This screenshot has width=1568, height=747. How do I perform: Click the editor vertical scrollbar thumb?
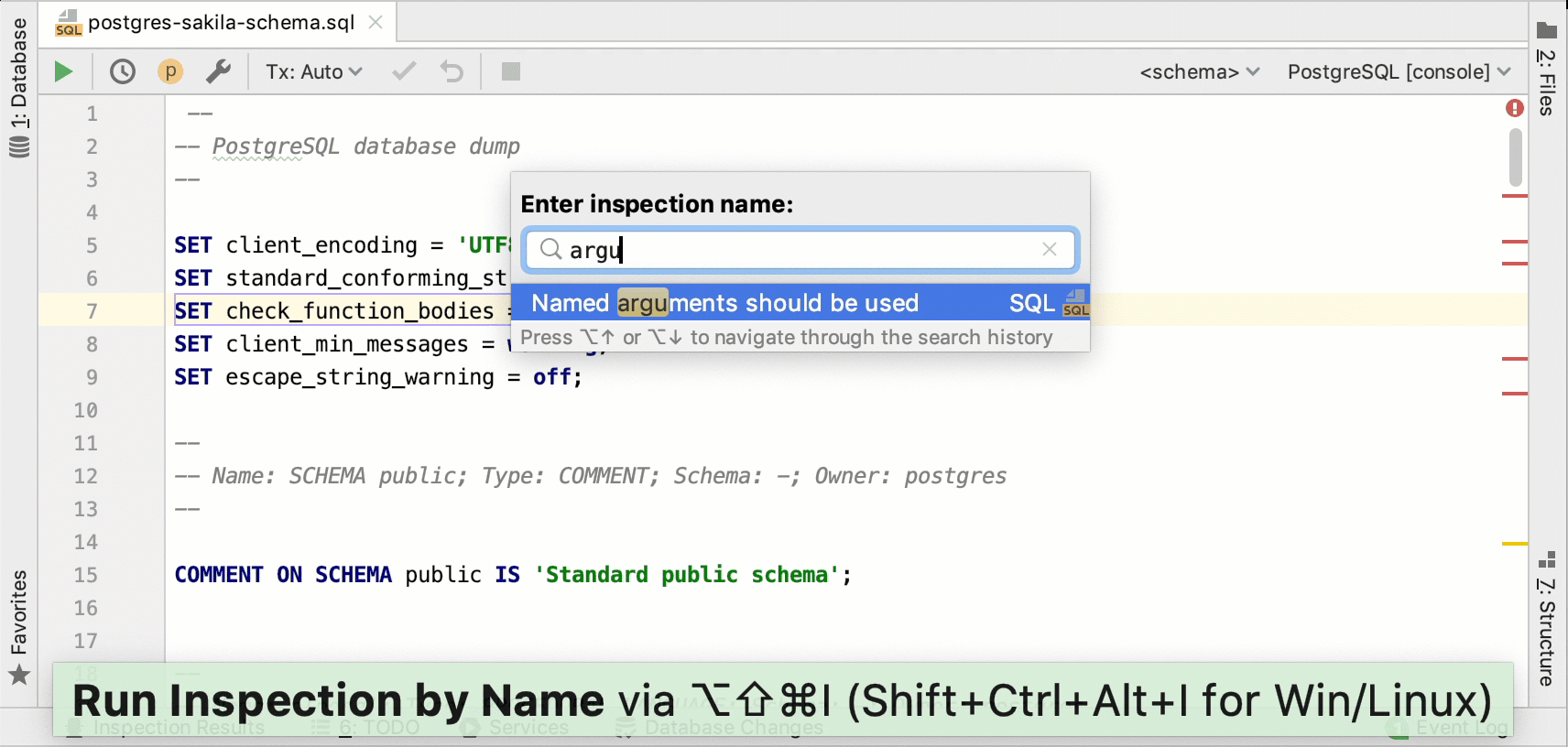click(x=1516, y=157)
